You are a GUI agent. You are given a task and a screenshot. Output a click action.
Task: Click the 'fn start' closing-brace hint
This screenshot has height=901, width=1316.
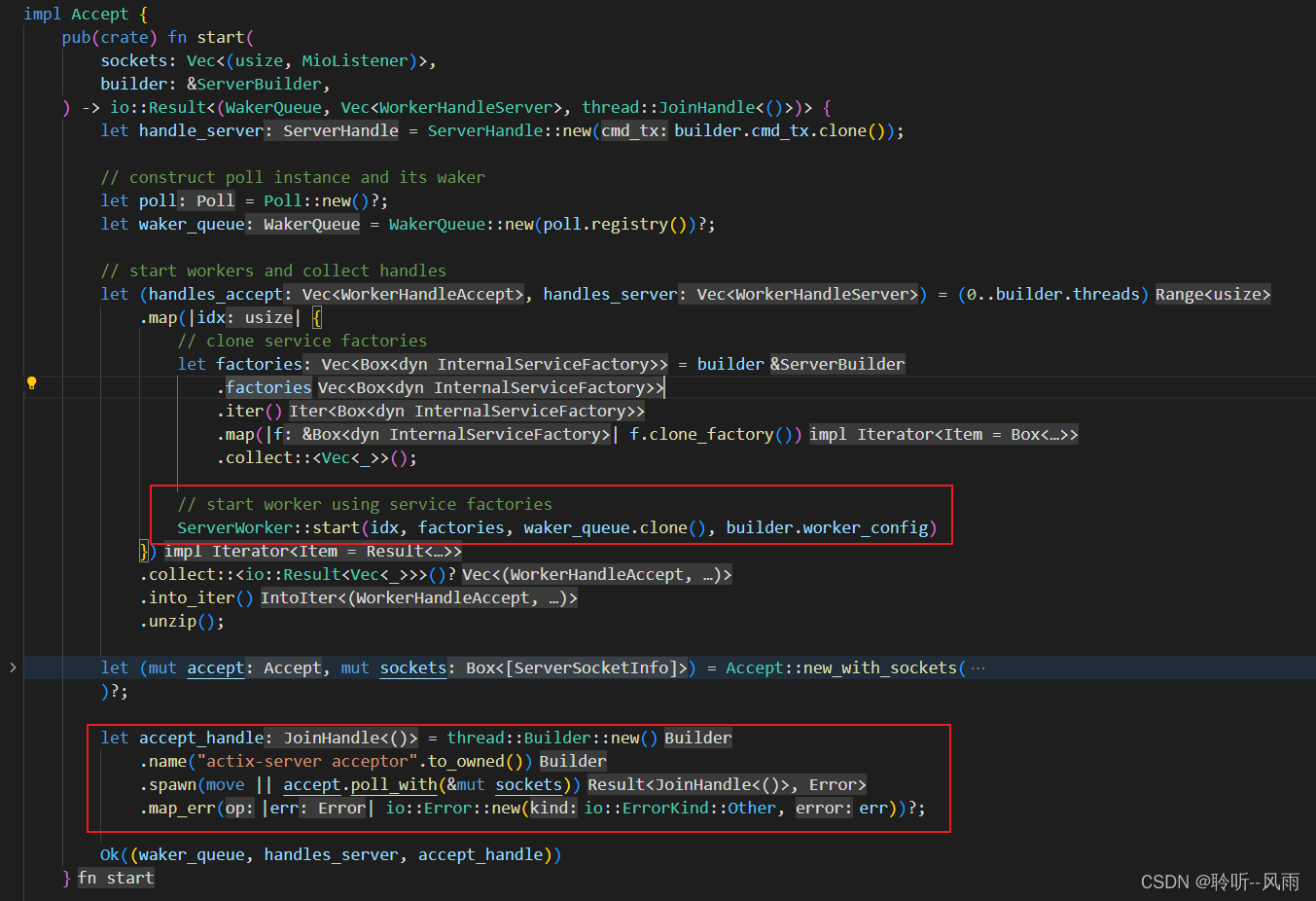tap(116, 878)
